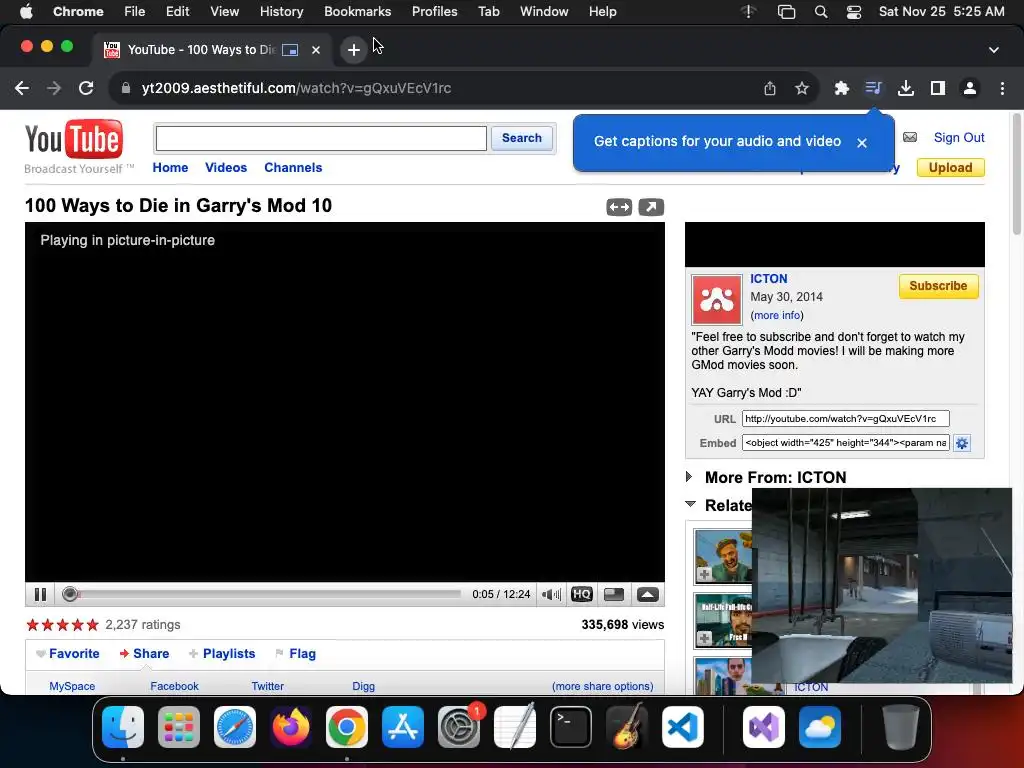The image size is (1024, 768).
Task: Expand the description with more info
Action: click(777, 315)
